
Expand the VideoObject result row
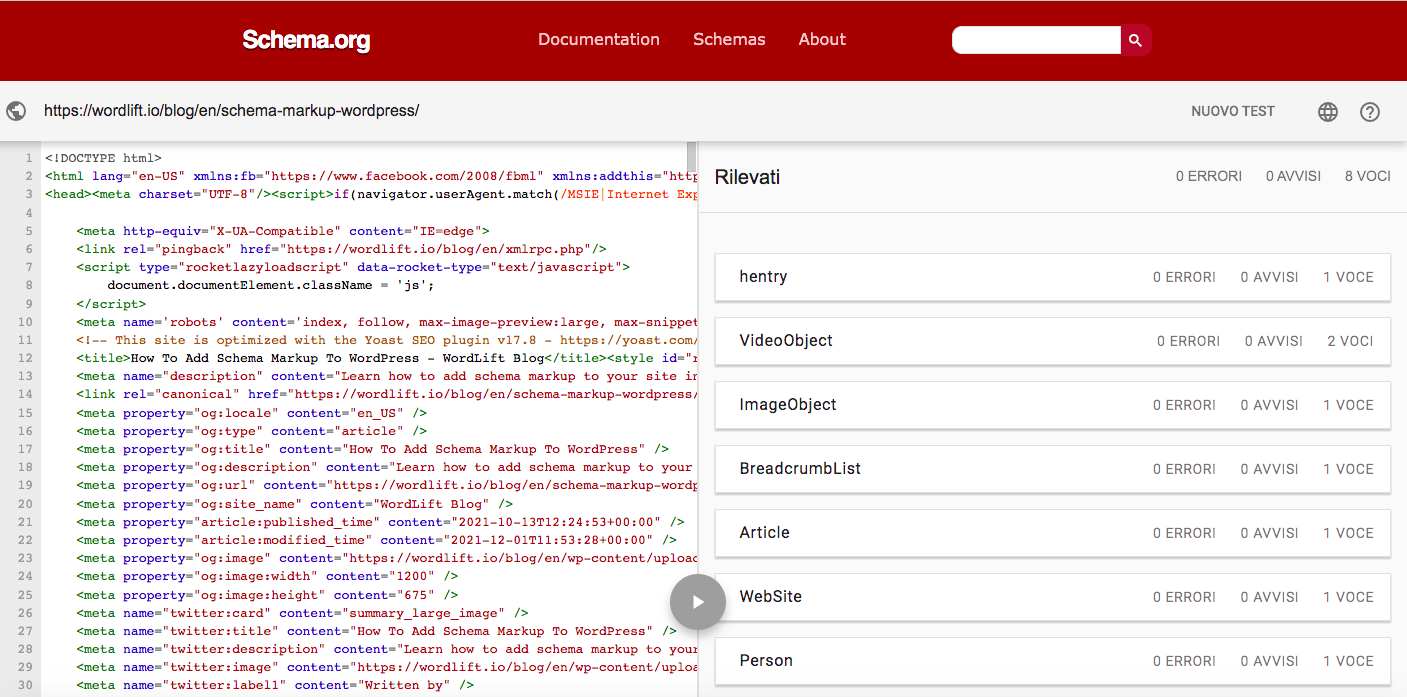1053,341
